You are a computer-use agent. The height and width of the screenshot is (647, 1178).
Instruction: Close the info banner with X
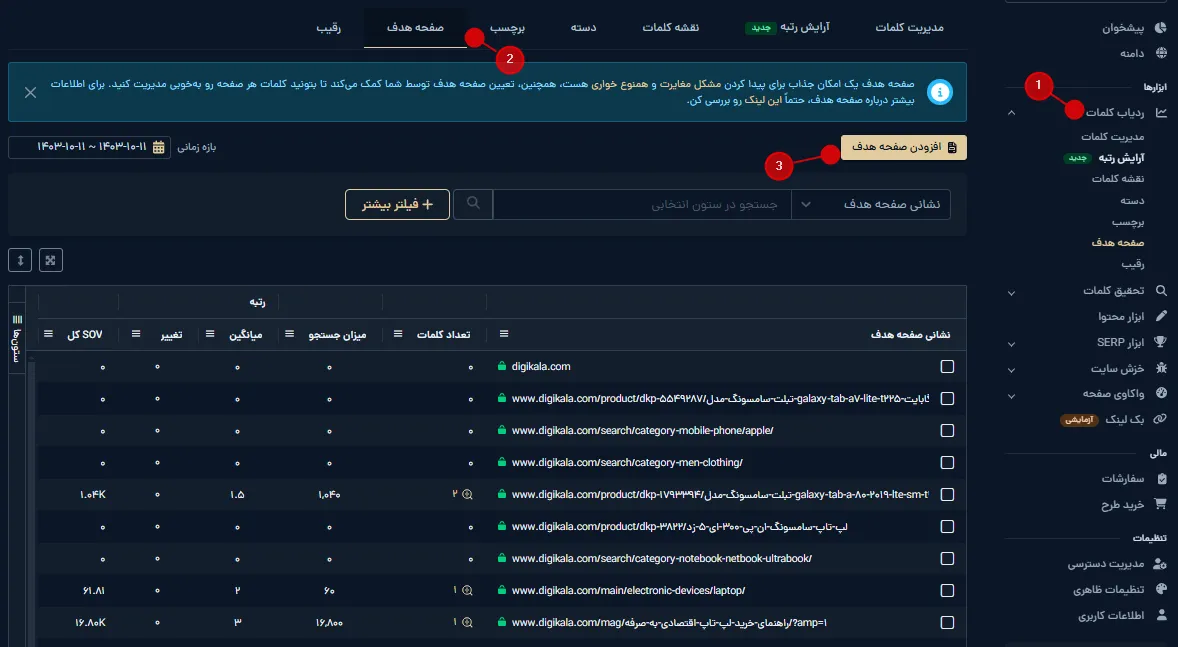pyautogui.click(x=30, y=92)
